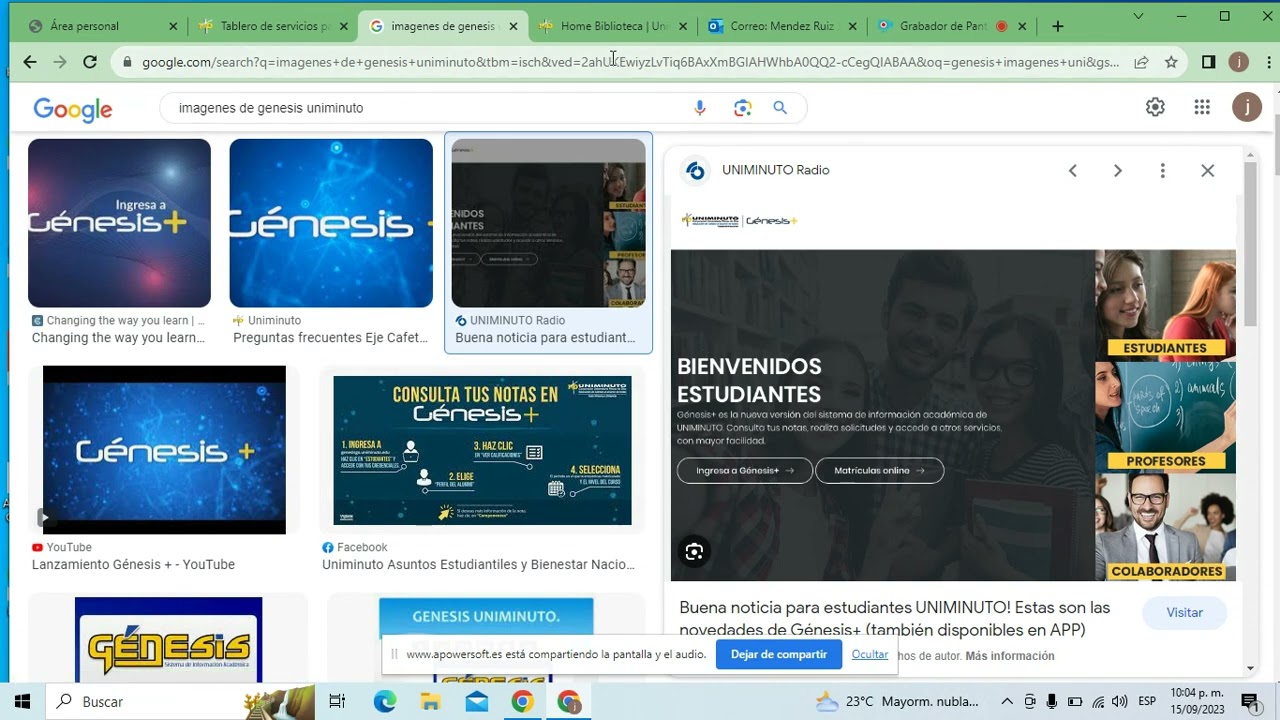Open taskbar weather widget 23°C
This screenshot has height=720, width=1280.
pos(897,702)
